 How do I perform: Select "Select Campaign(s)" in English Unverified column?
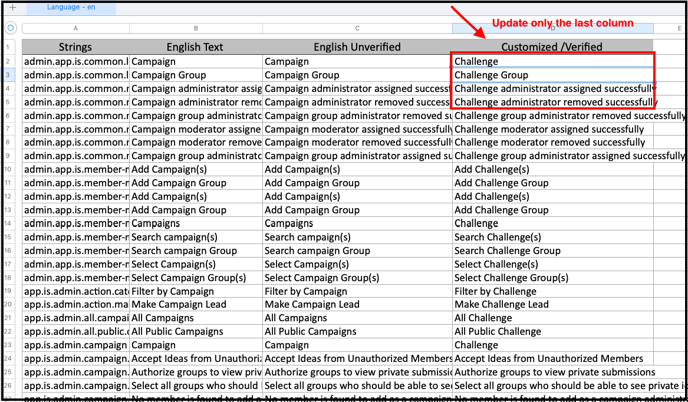[x=357, y=264]
